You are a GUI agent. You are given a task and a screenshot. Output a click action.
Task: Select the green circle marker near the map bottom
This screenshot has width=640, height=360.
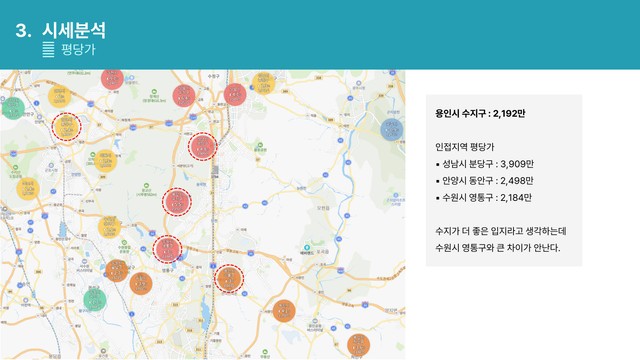95,299
